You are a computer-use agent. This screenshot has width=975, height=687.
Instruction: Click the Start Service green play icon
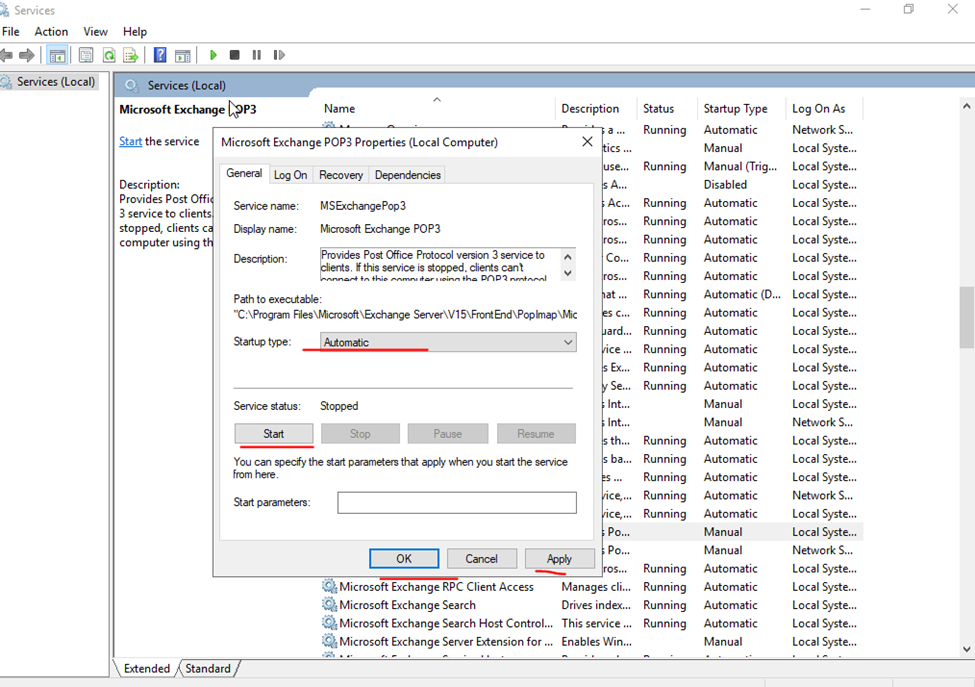(x=213, y=56)
